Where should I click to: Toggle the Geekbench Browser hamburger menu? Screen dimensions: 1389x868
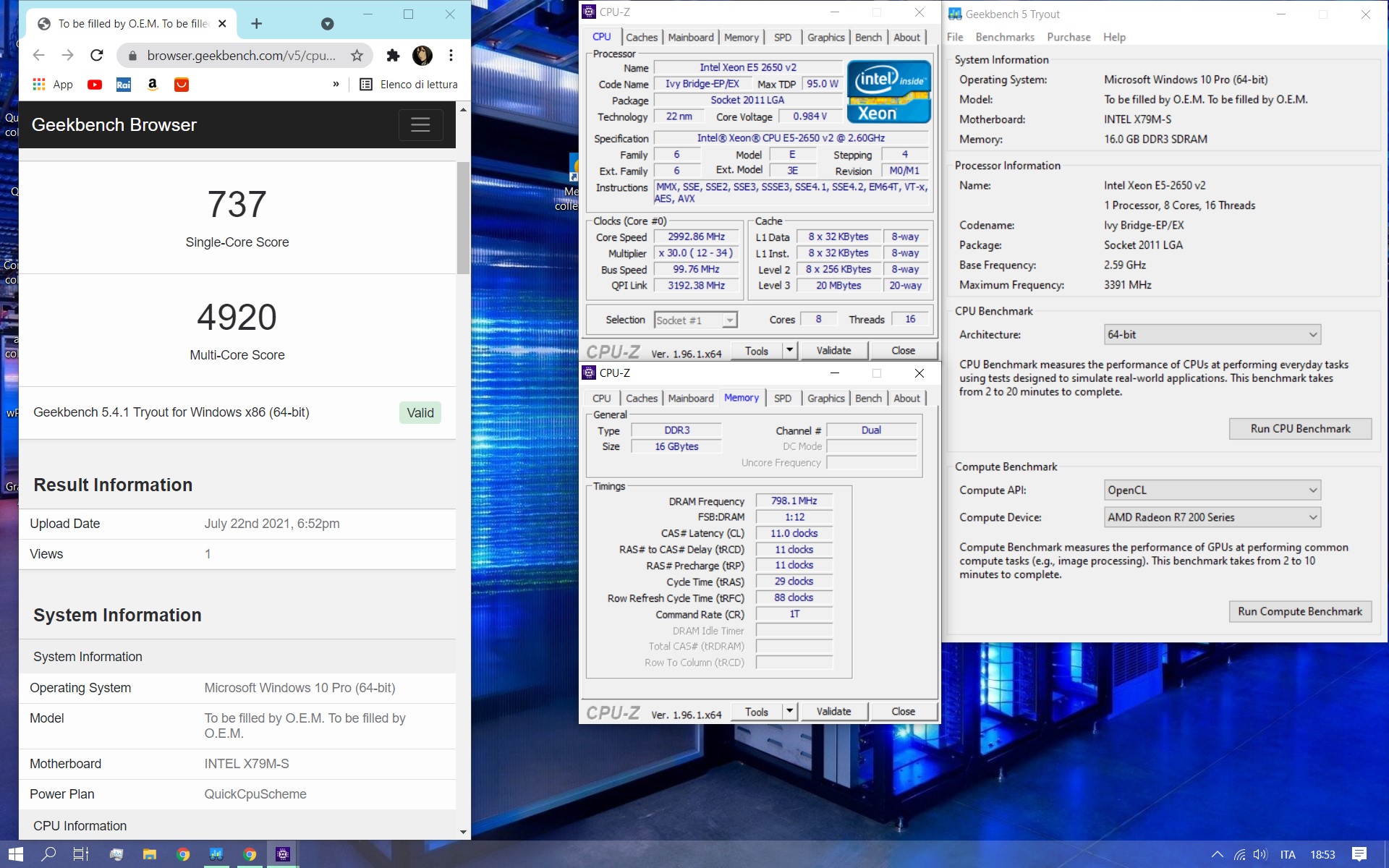point(420,124)
